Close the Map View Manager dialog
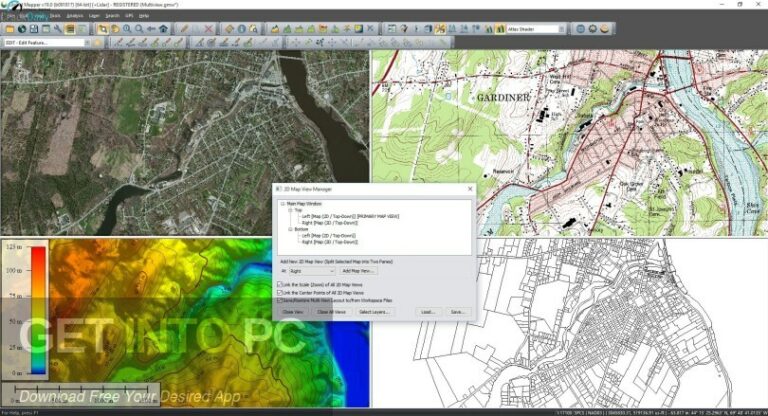The image size is (768, 416). tap(470, 189)
